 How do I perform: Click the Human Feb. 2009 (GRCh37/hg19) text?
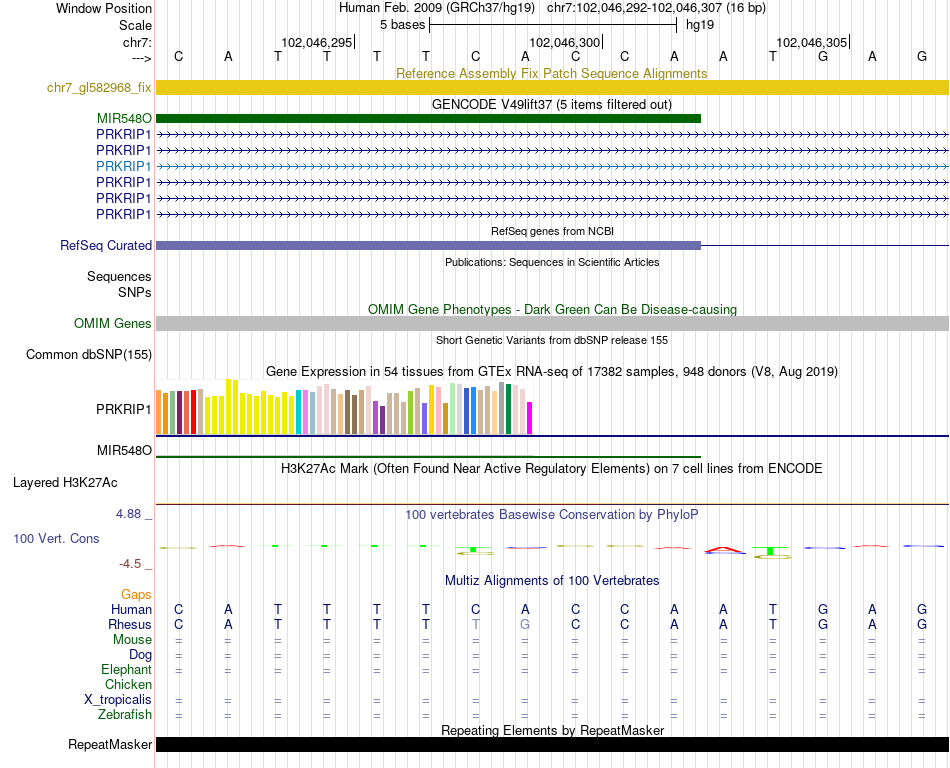tap(437, 8)
